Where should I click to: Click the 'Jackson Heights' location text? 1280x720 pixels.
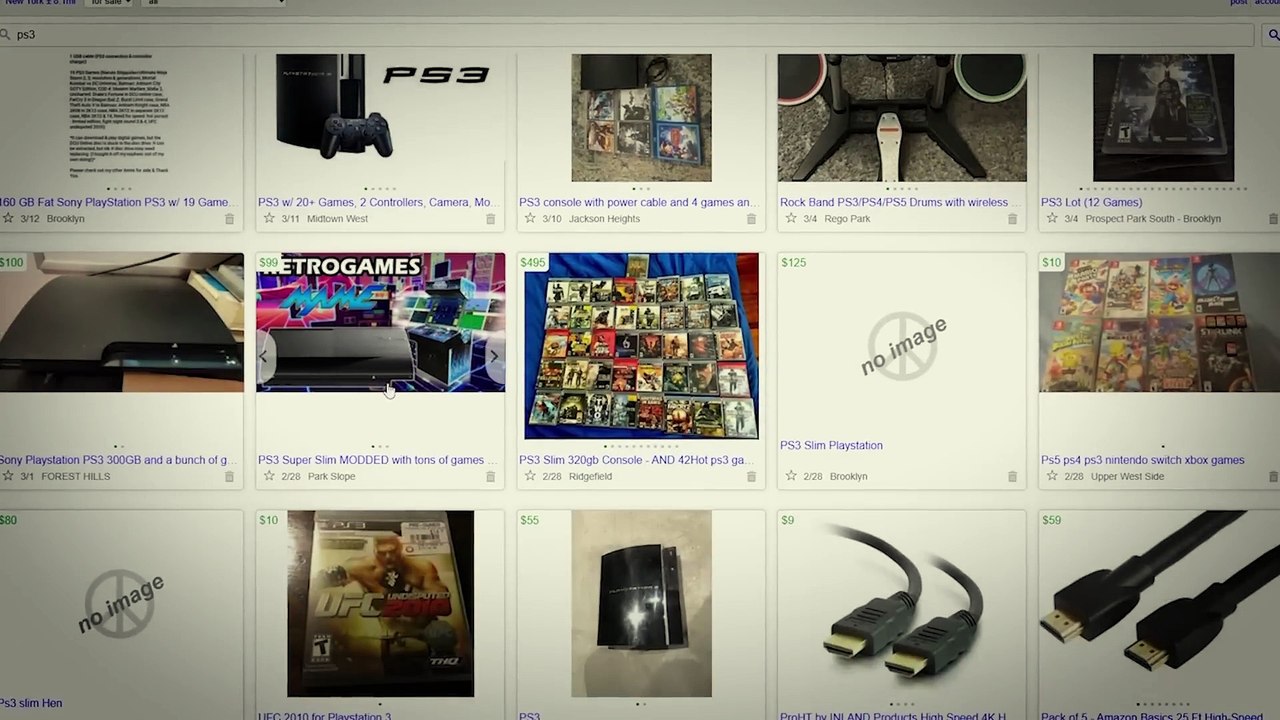coord(604,219)
